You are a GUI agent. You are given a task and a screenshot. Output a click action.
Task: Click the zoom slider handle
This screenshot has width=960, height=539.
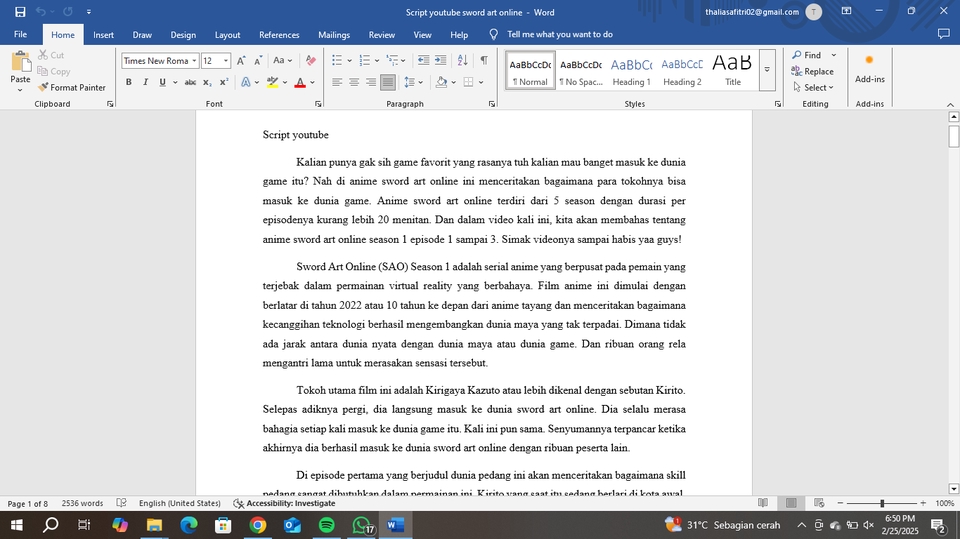882,503
